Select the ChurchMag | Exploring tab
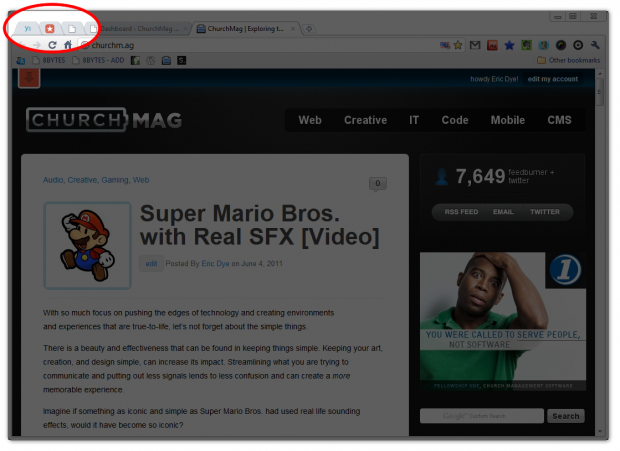Viewport: 620px width, 451px height. 244,28
